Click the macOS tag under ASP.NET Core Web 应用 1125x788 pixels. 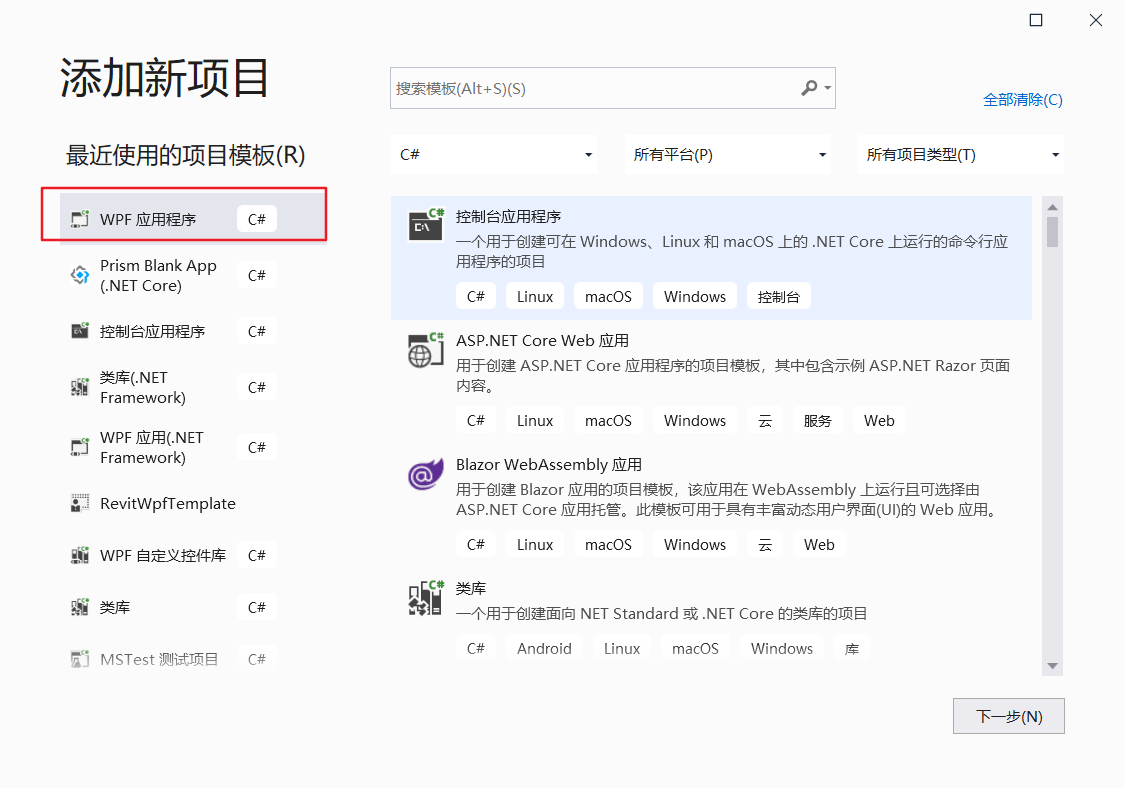(x=608, y=421)
